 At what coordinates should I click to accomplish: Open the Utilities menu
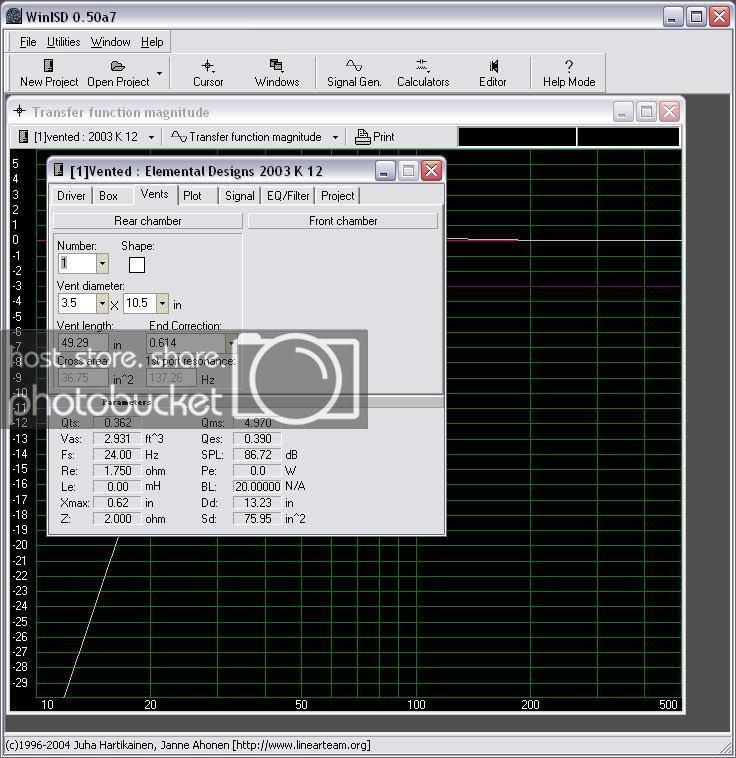click(63, 42)
